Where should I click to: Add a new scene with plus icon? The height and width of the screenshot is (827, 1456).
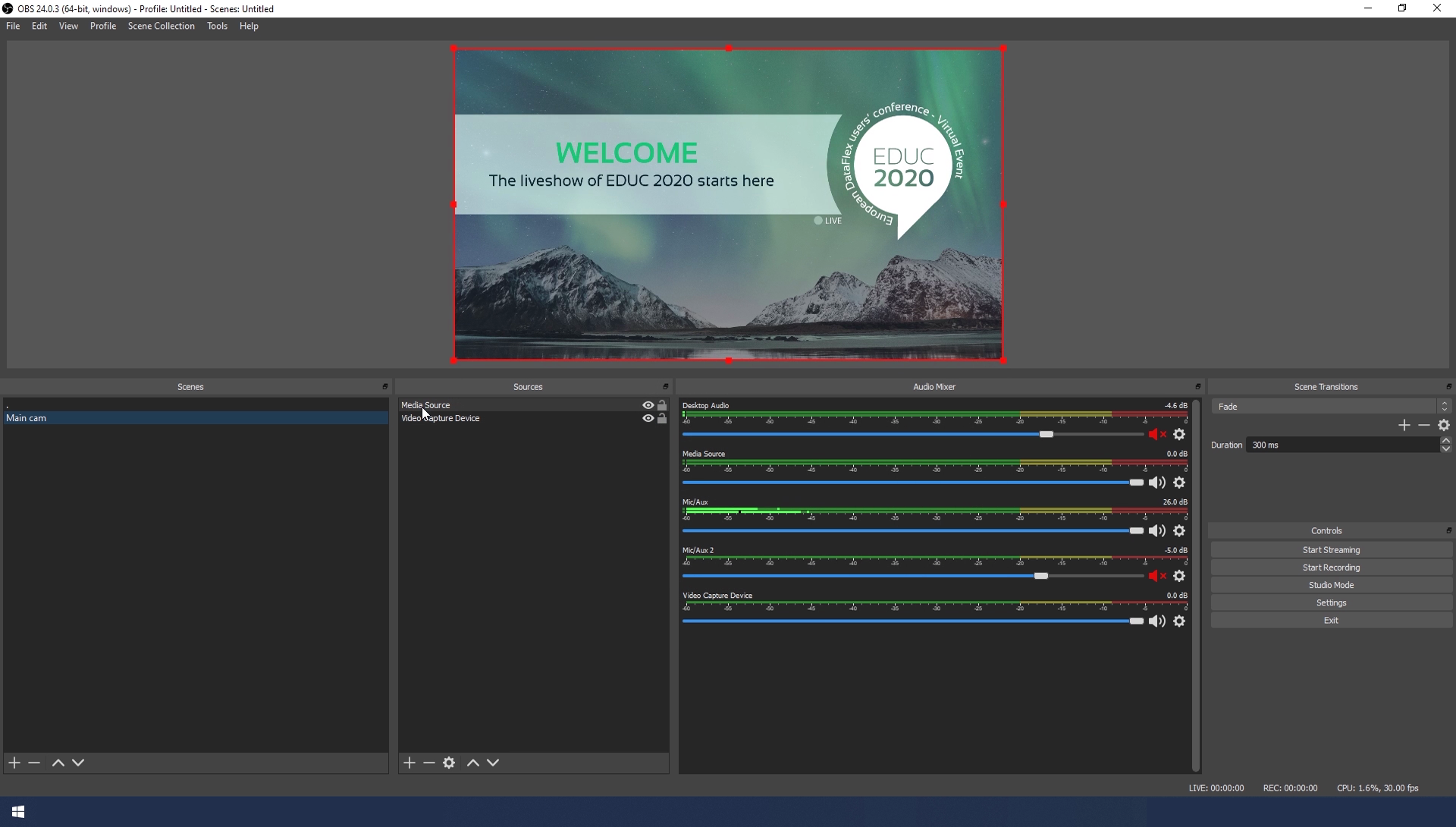tap(14, 763)
